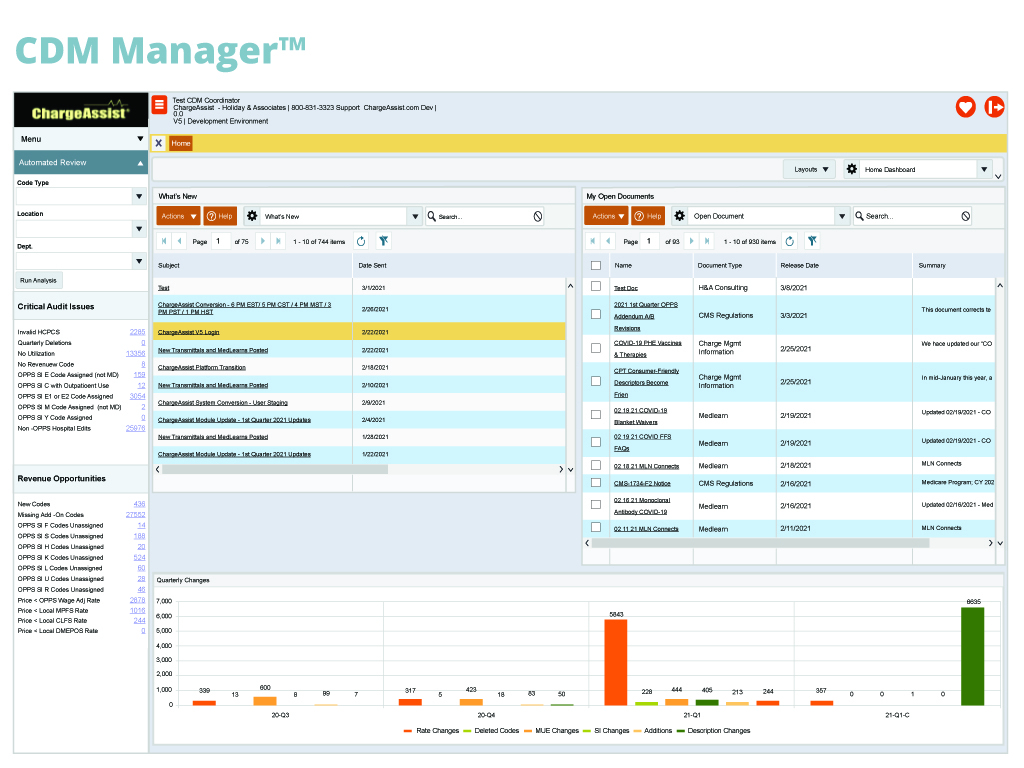Click search magnifier in My Open Documents
1024x768 pixels.
tap(859, 216)
